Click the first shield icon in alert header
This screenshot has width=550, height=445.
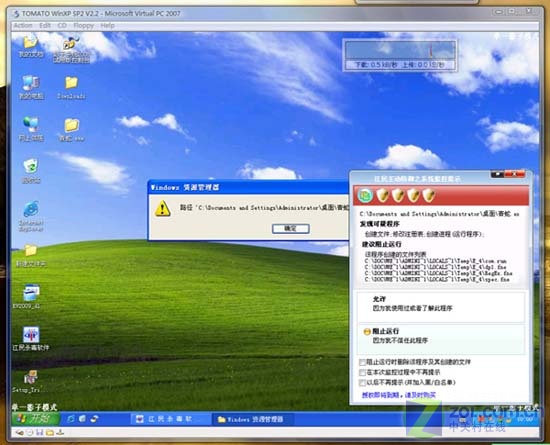382,195
